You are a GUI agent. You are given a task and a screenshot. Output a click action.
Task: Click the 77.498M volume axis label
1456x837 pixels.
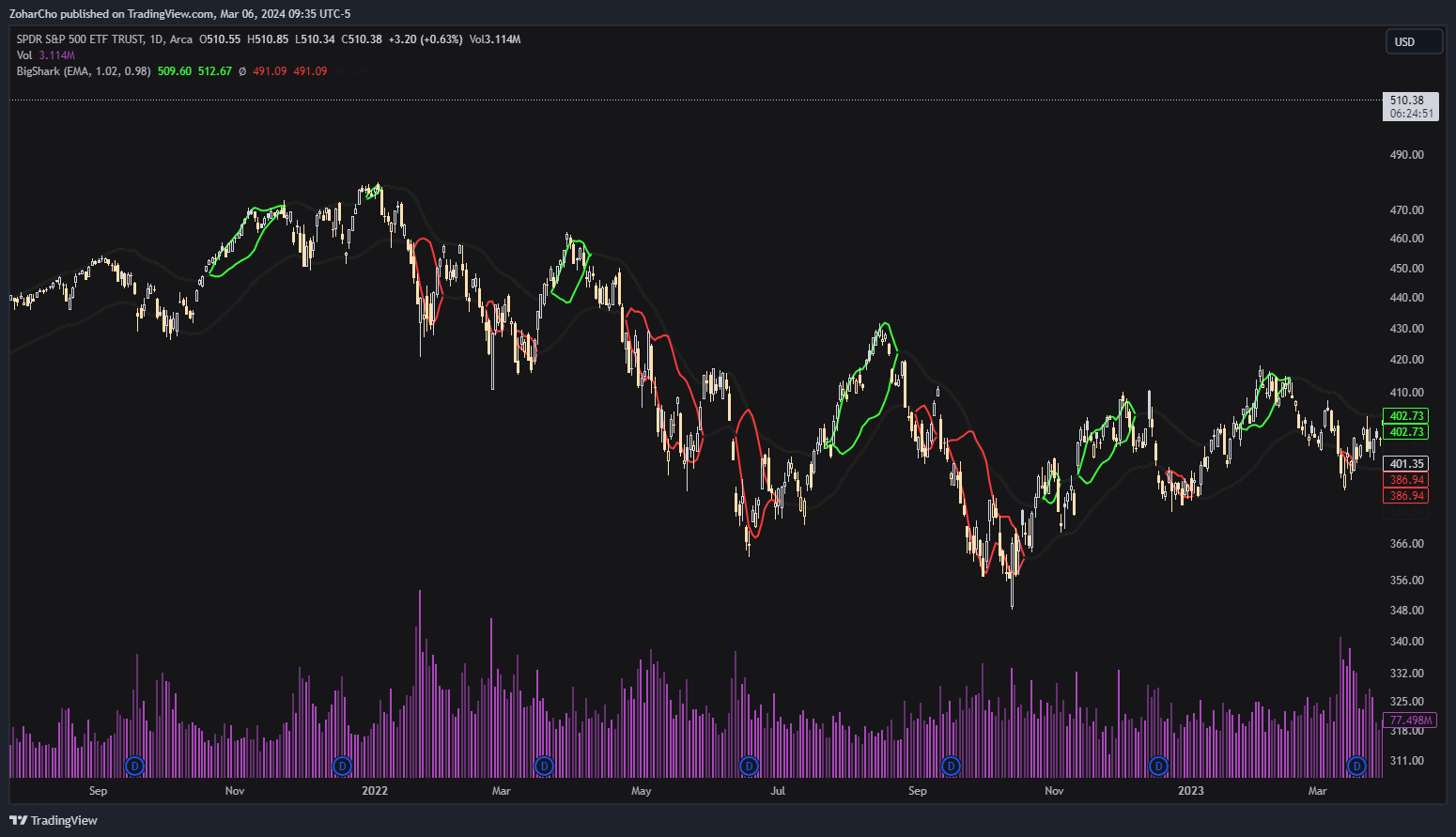(1410, 721)
